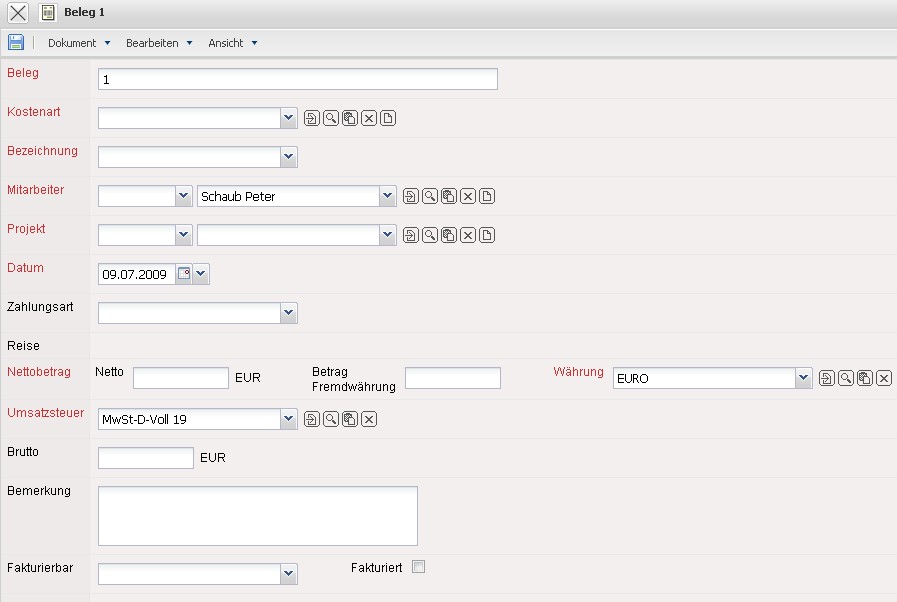Close the Beleg 1 form with X
Image resolution: width=897 pixels, height=602 pixels.
[x=18, y=13]
